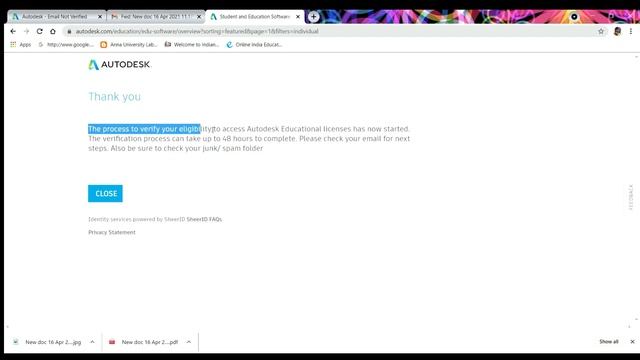Click the Thank you heading

[115, 97]
